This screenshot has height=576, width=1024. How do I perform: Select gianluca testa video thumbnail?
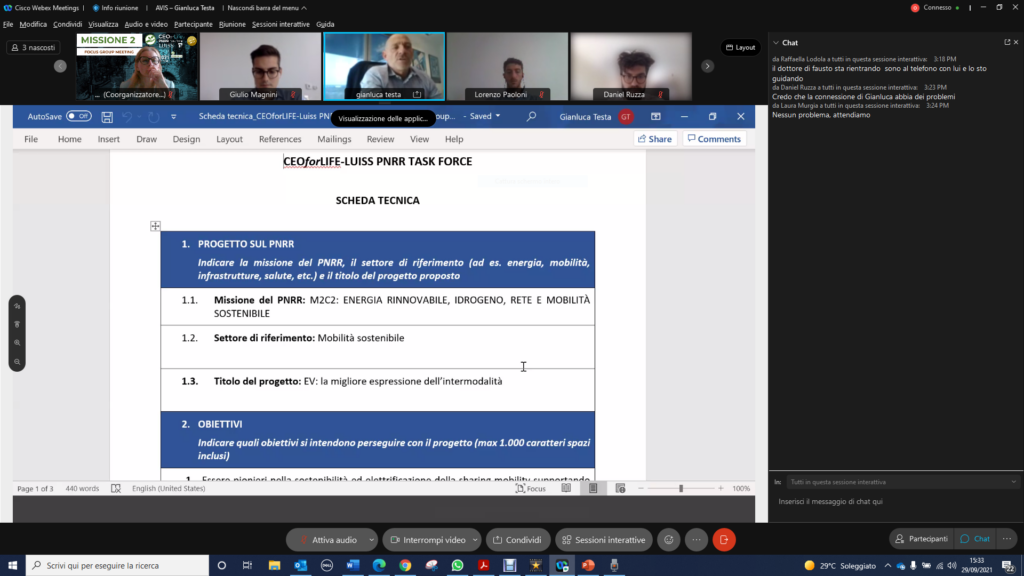coord(385,67)
